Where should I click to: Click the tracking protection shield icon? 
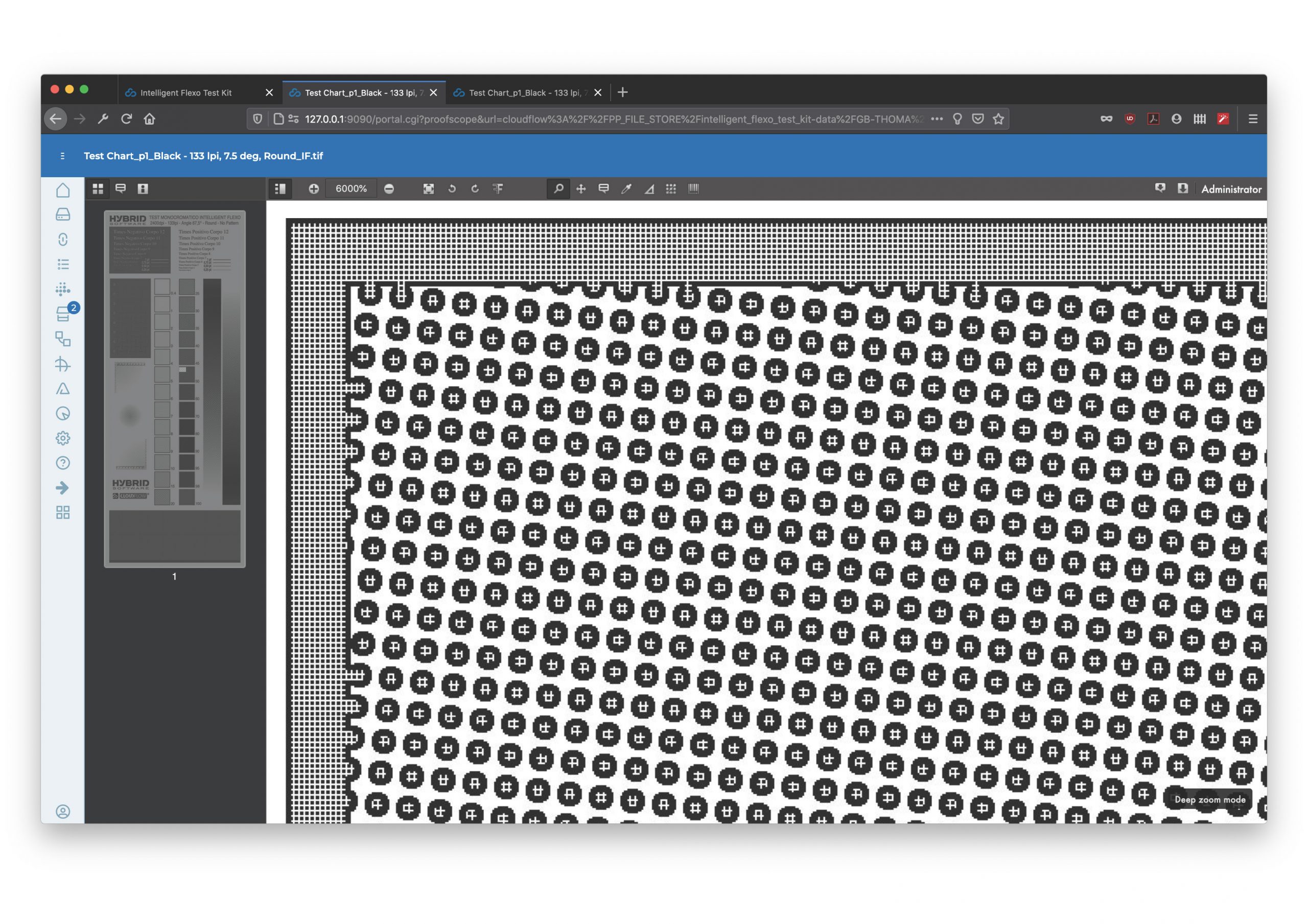tap(258, 119)
